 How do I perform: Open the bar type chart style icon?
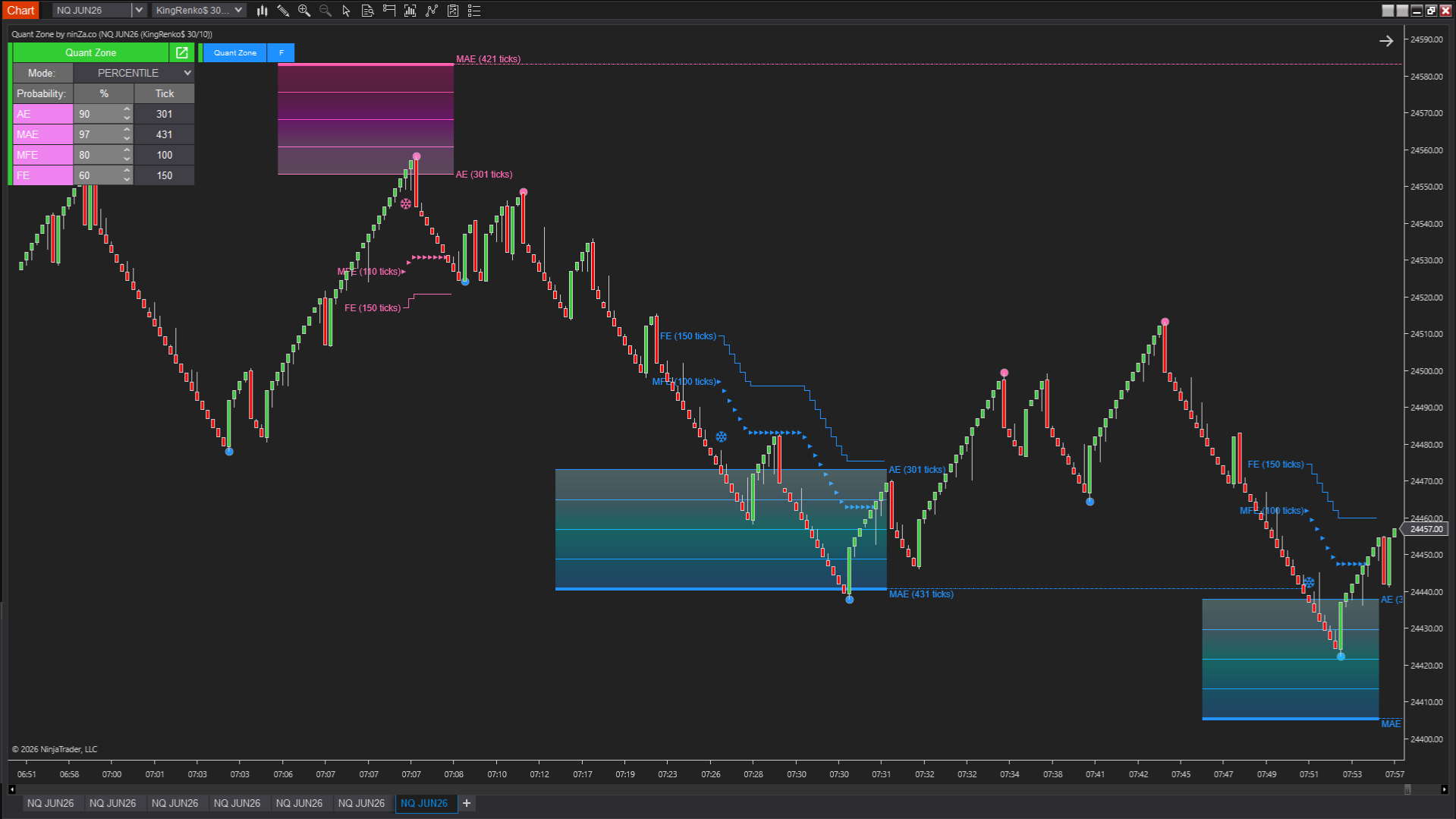(x=262, y=11)
